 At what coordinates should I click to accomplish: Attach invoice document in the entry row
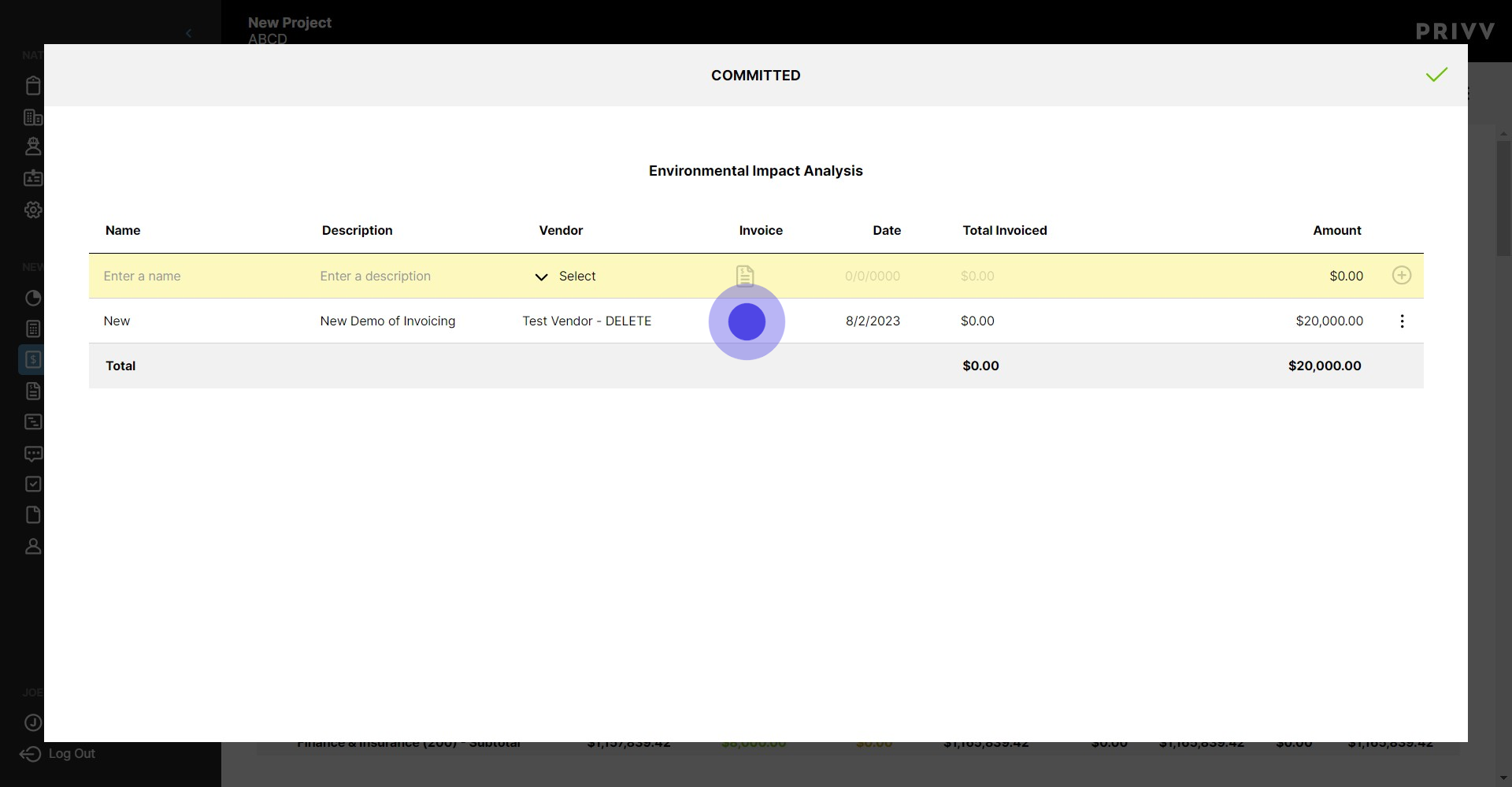745,276
